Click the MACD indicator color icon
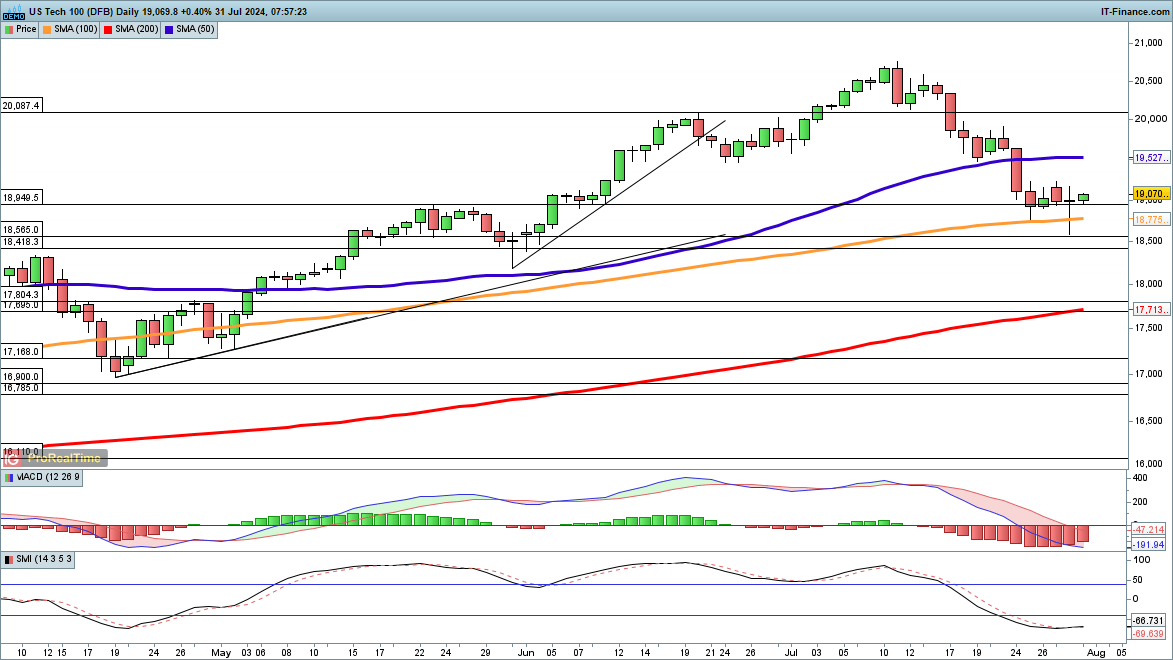 click(9, 477)
